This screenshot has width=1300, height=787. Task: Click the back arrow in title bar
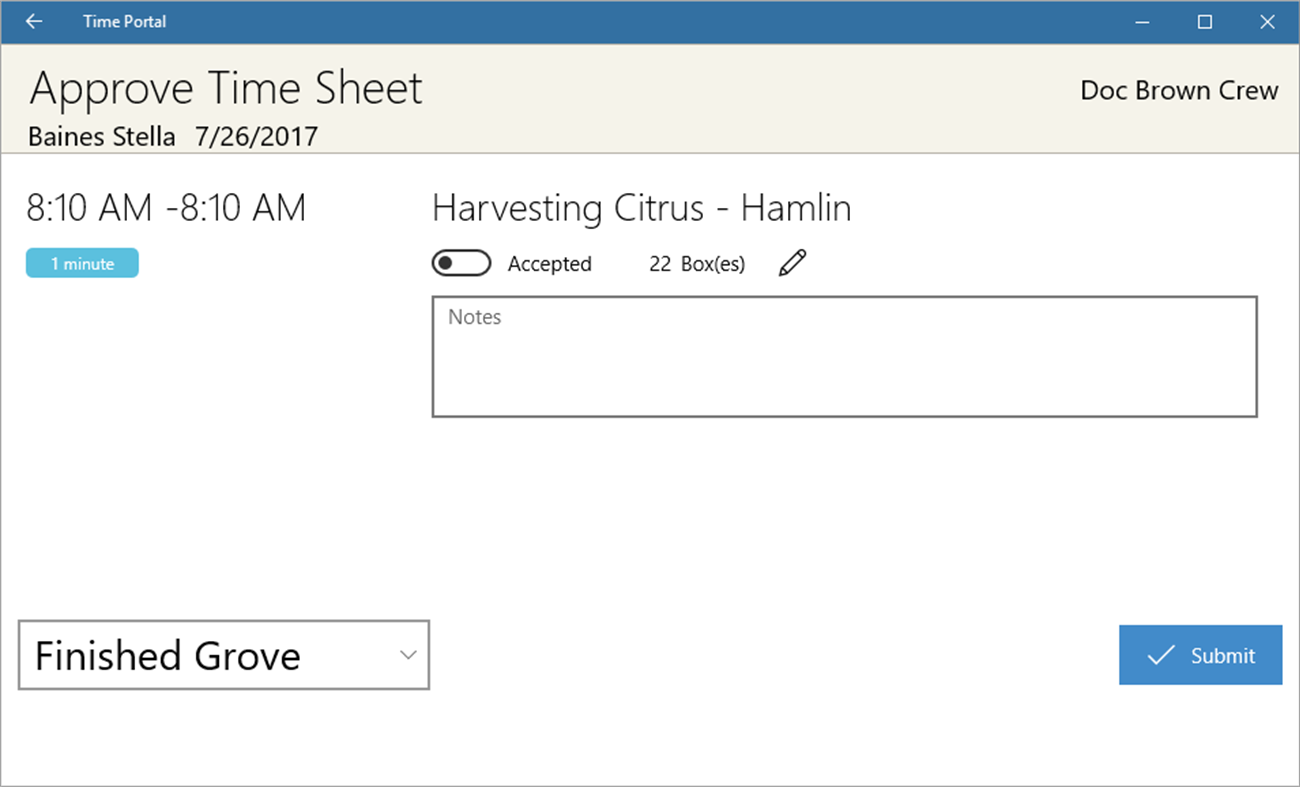34,22
